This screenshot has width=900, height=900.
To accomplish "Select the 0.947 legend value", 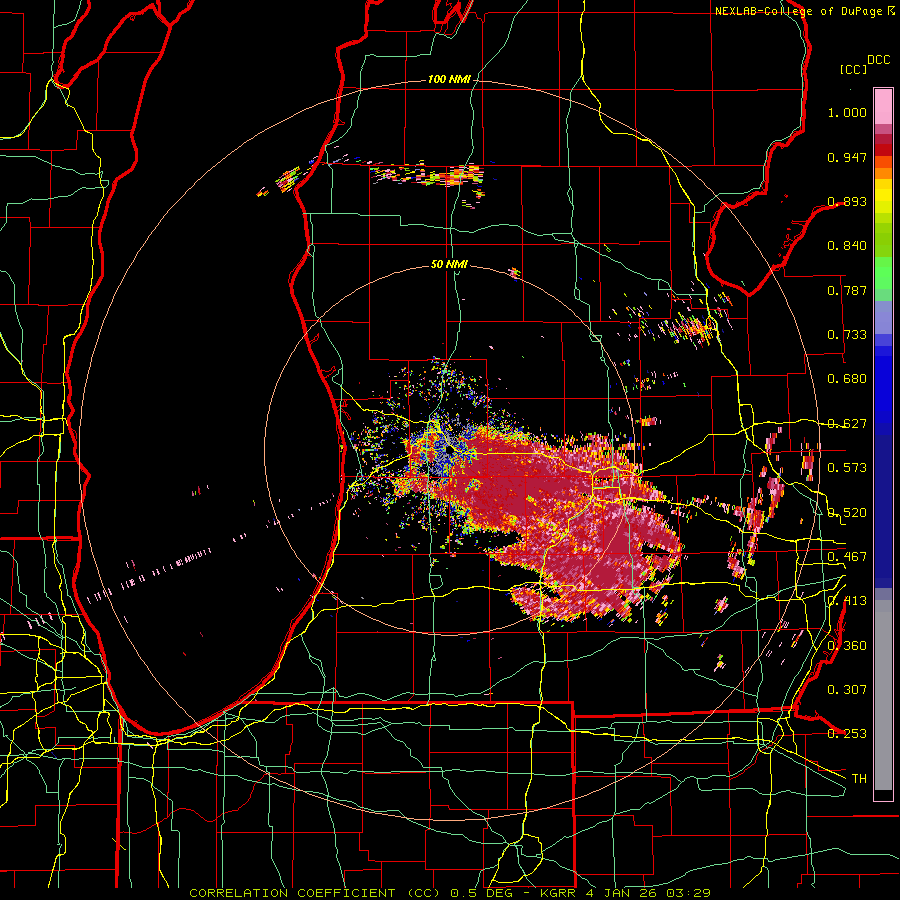I will tap(847, 157).
